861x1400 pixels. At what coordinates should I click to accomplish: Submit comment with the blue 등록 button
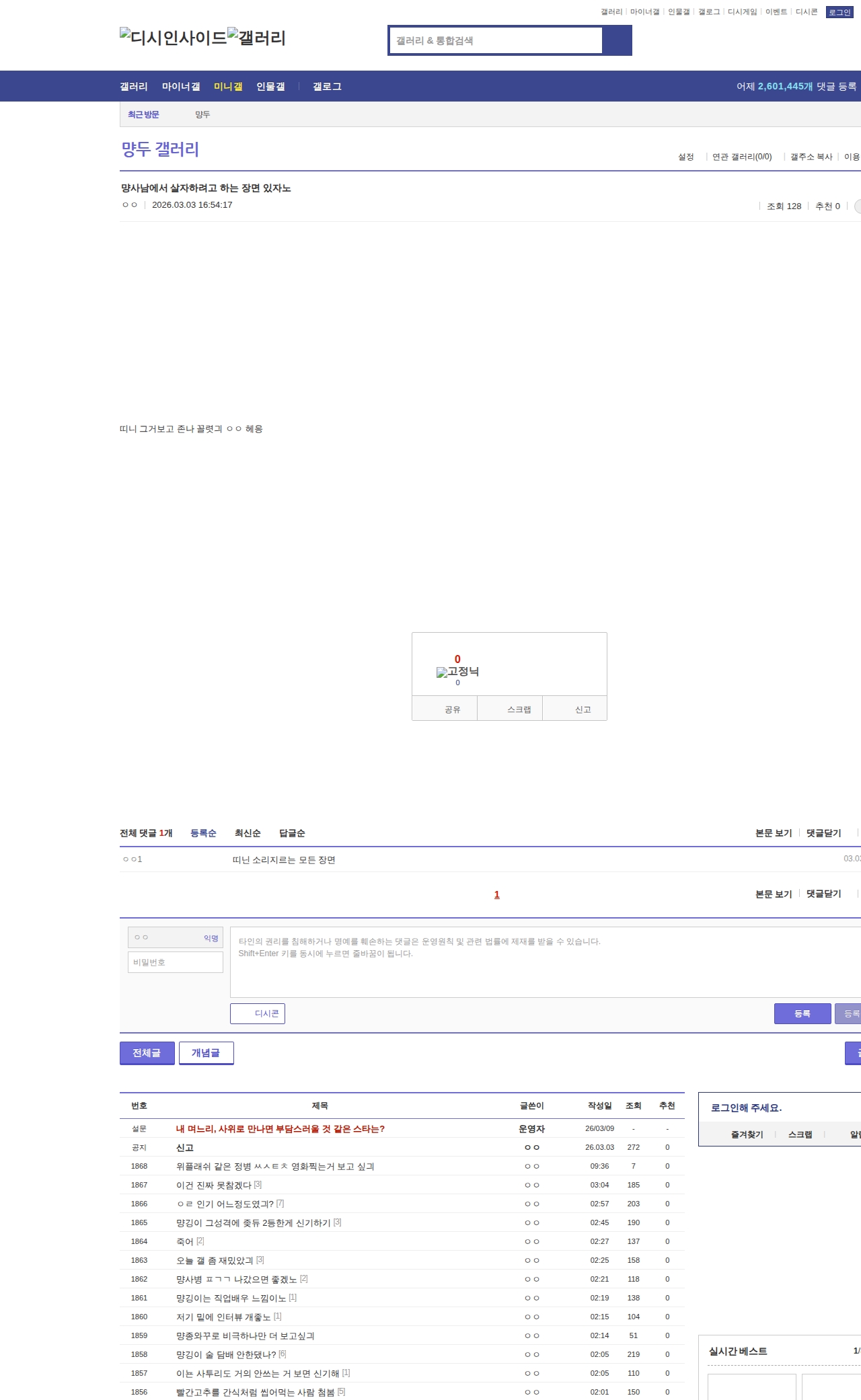tap(802, 1013)
